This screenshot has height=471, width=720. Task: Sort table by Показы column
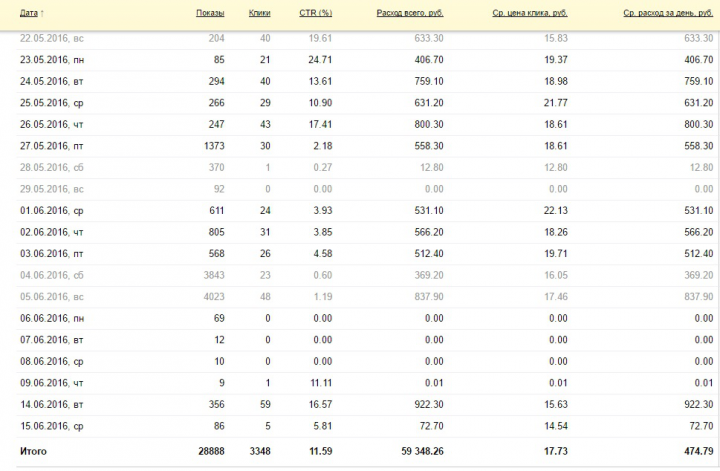(x=210, y=13)
